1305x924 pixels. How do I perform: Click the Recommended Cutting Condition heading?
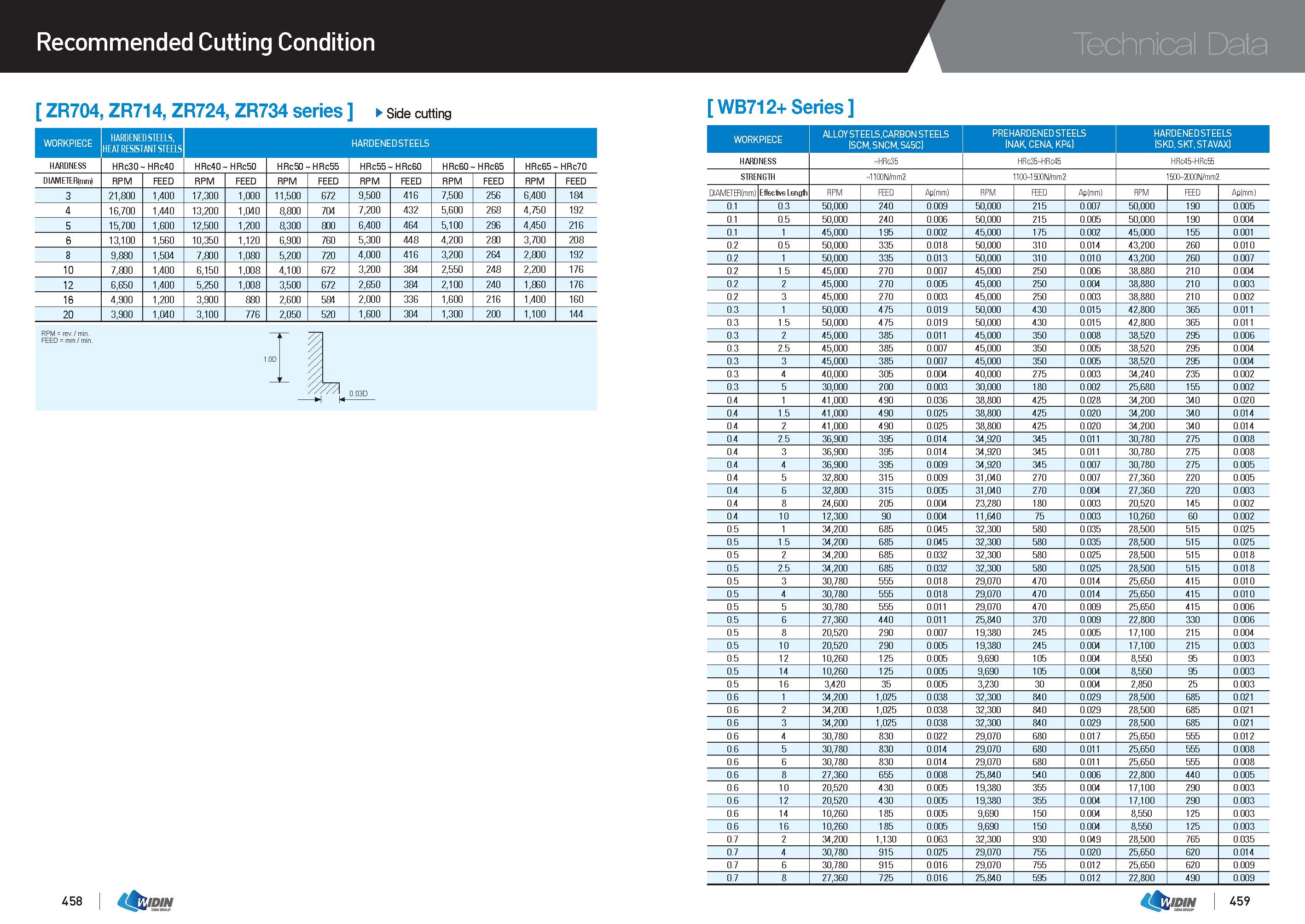(205, 42)
